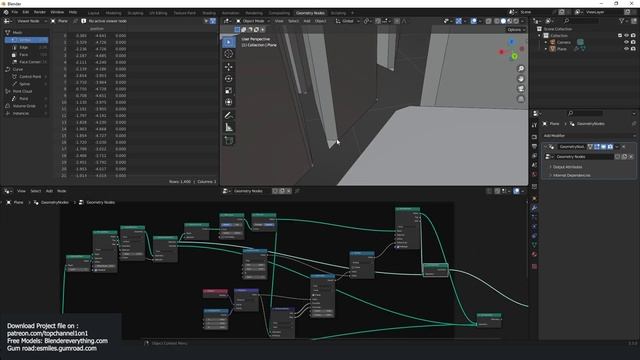The height and width of the screenshot is (360, 640).
Task: Select the Face Corner domain in spreadsheet
Action: (27, 62)
